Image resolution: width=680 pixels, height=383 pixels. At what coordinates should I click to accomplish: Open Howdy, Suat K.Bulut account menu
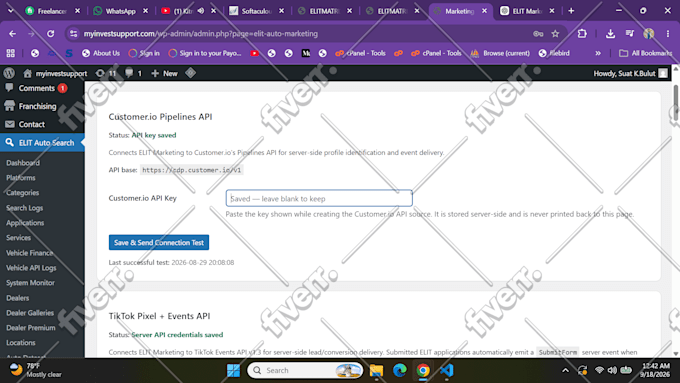630,73
